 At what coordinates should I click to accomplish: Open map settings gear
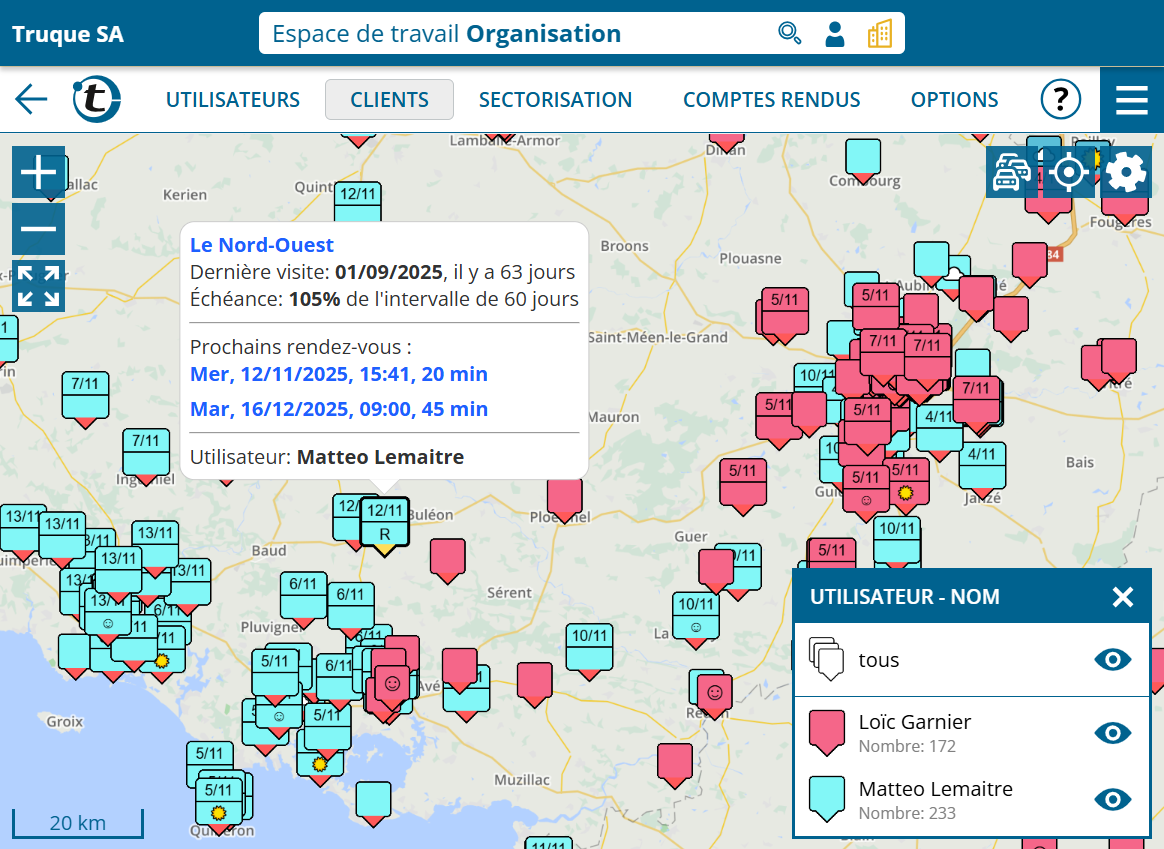[x=1126, y=172]
